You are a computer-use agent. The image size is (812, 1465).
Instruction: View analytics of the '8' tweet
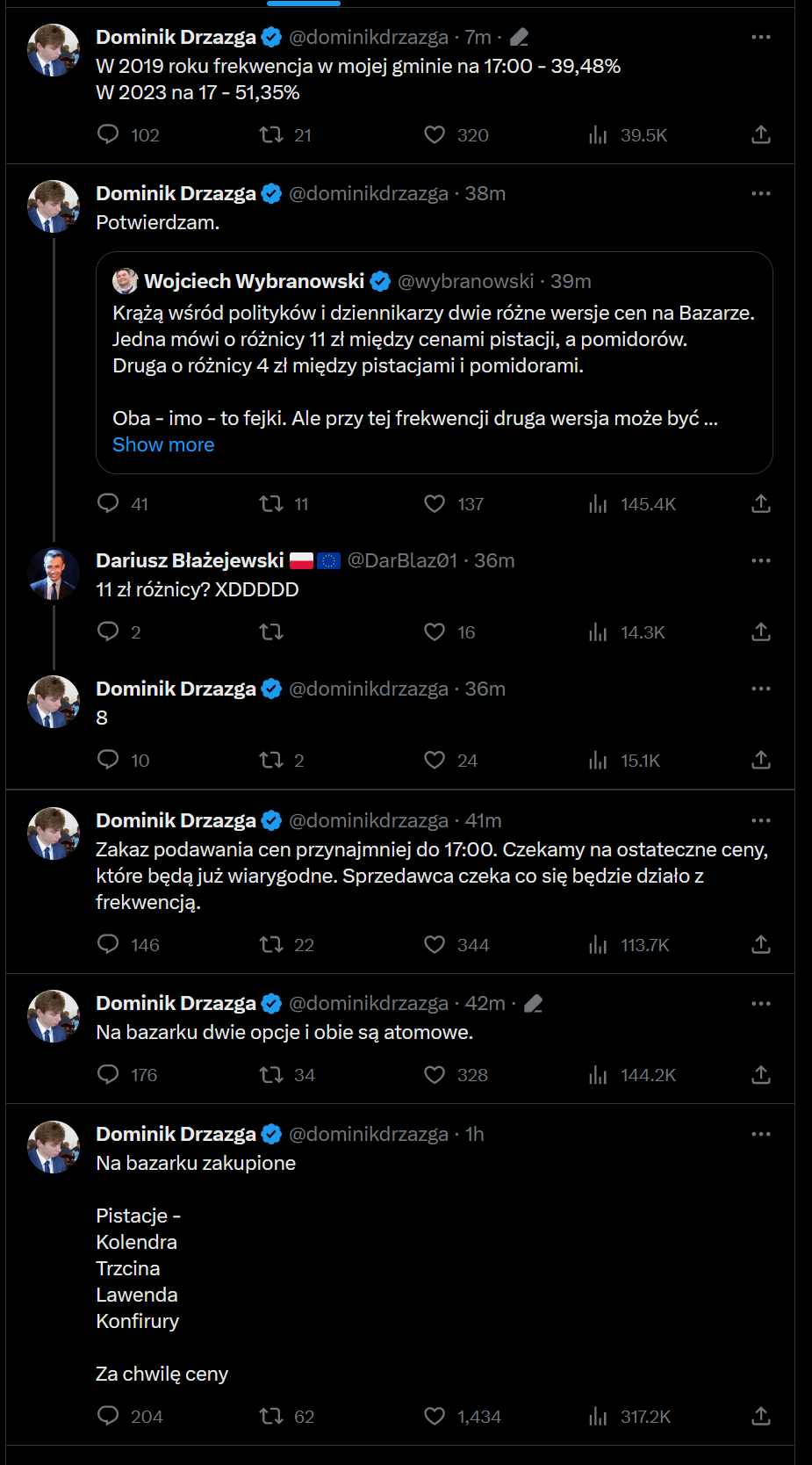pyautogui.click(x=599, y=761)
